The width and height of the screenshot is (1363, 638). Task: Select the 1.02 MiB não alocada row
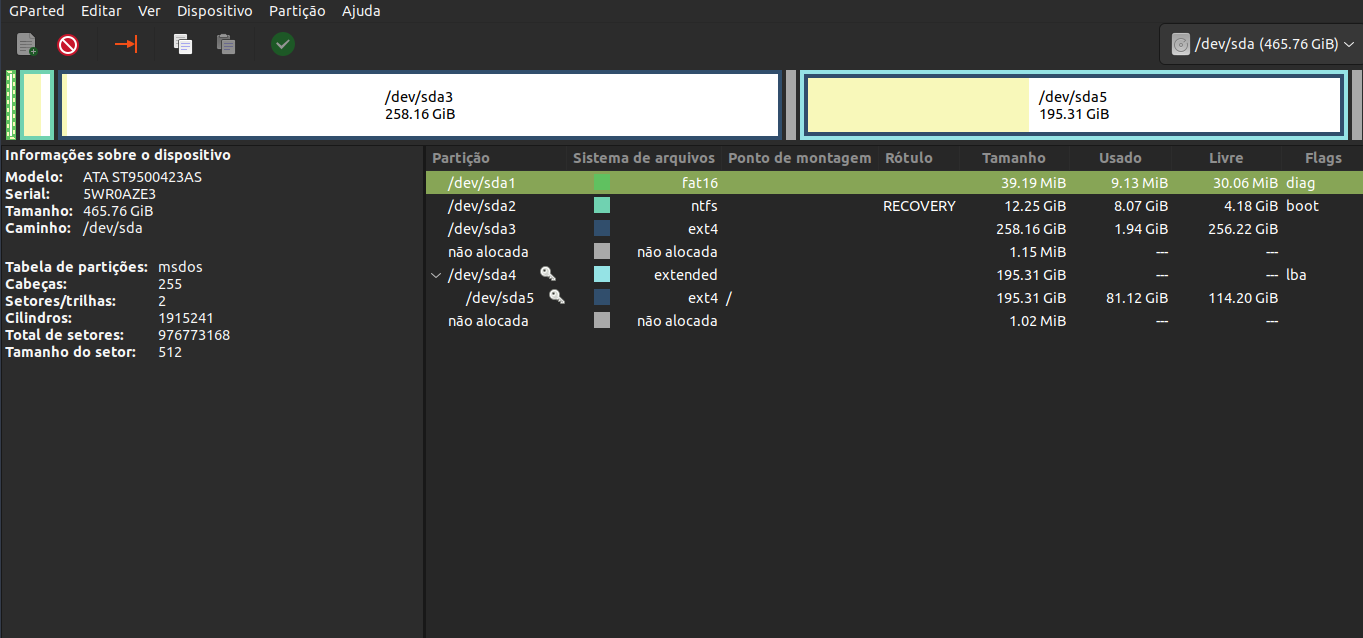pyautogui.click(x=894, y=320)
